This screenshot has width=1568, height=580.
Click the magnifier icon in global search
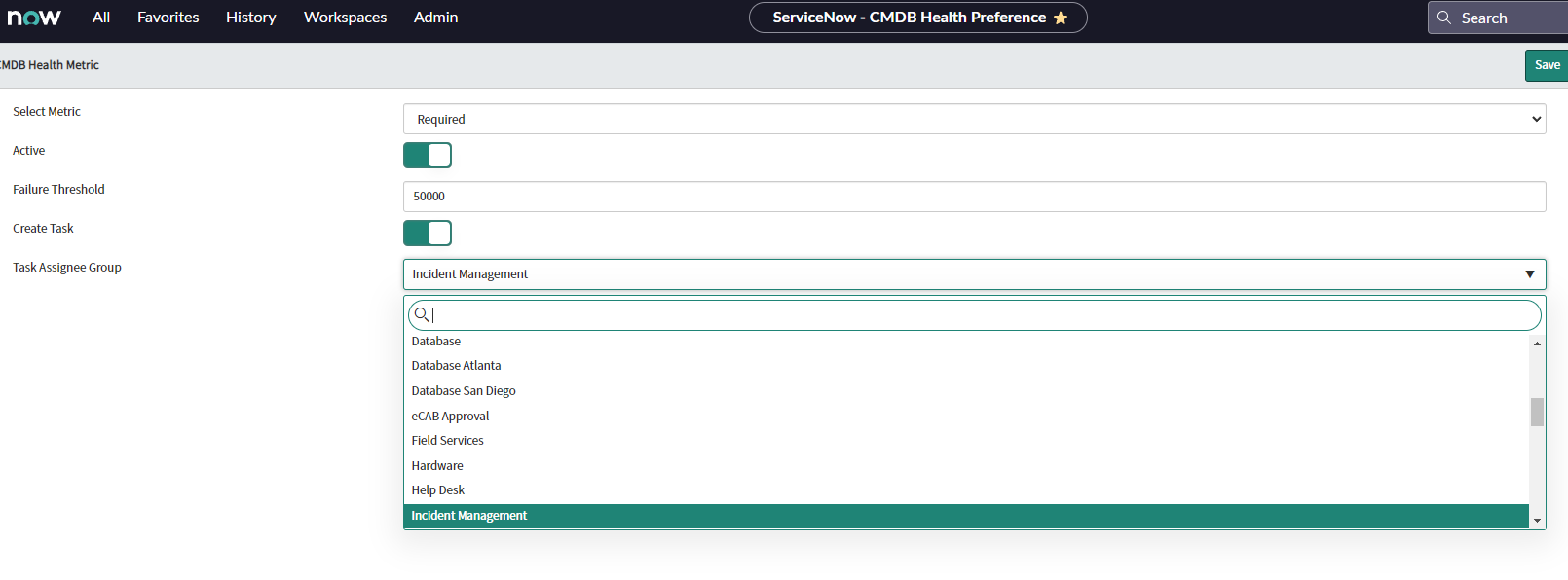point(1444,18)
